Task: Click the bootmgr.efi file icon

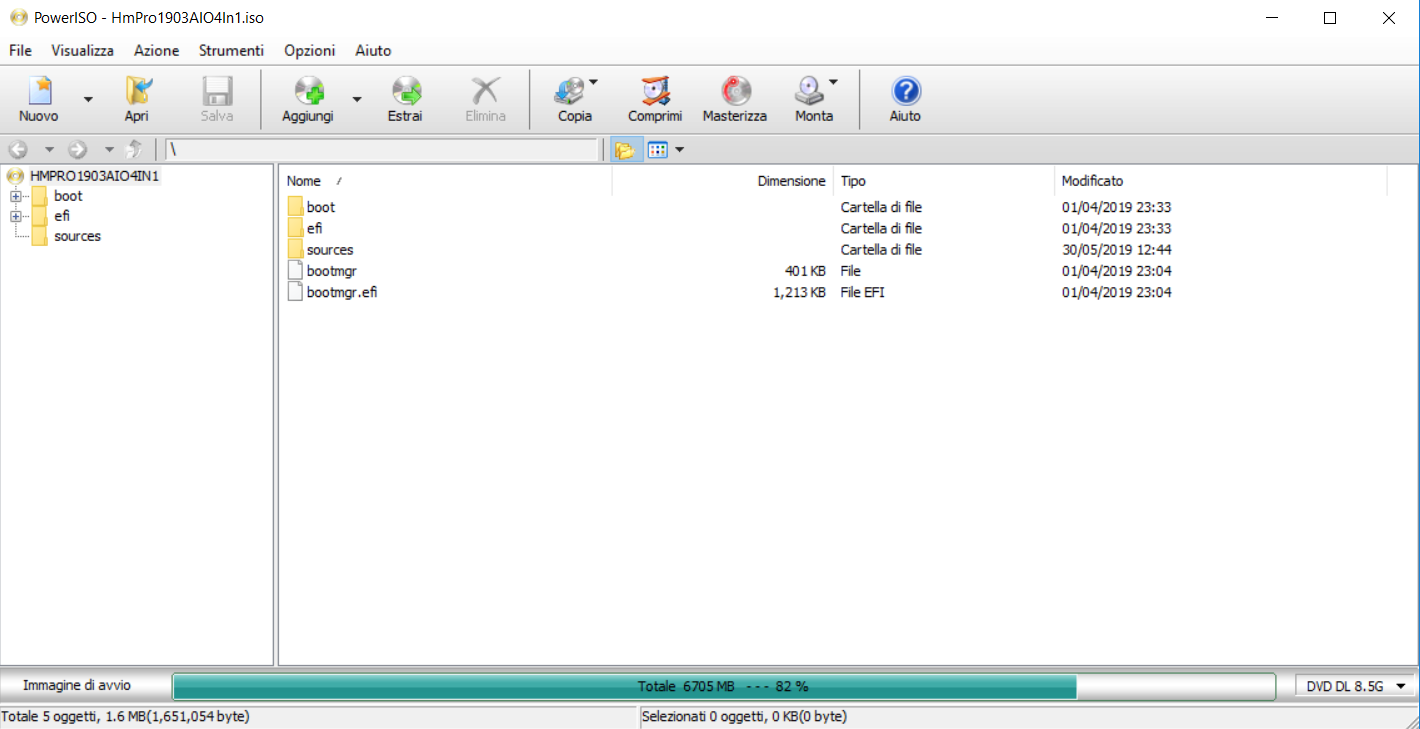Action: (x=295, y=292)
